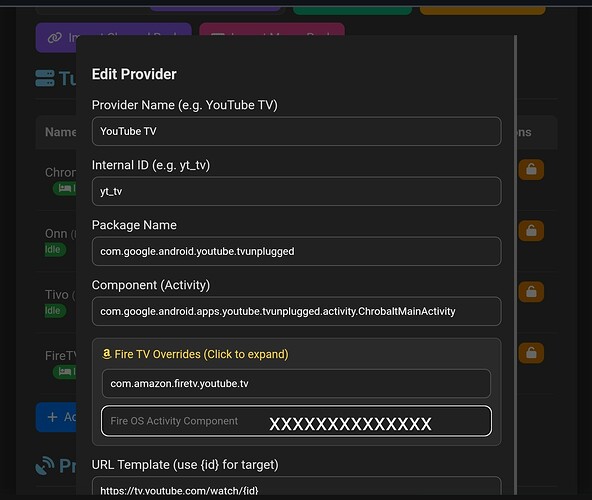592x500 pixels.
Task: Click the modal's vertical scrollbar
Action: tap(515, 264)
